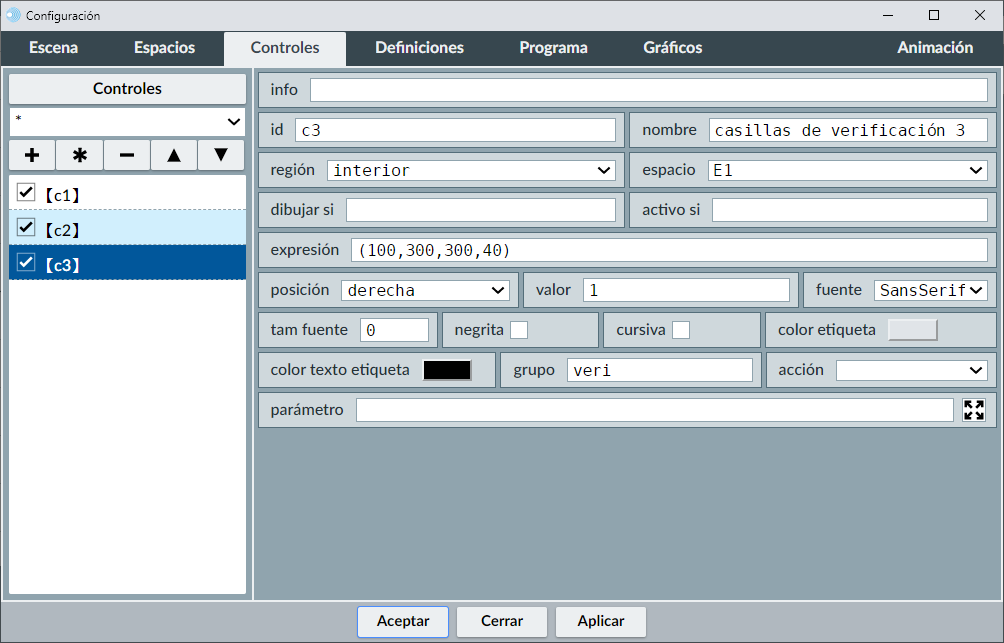Expand the parámetro field editor
This screenshot has height=643, width=1004.
click(973, 410)
